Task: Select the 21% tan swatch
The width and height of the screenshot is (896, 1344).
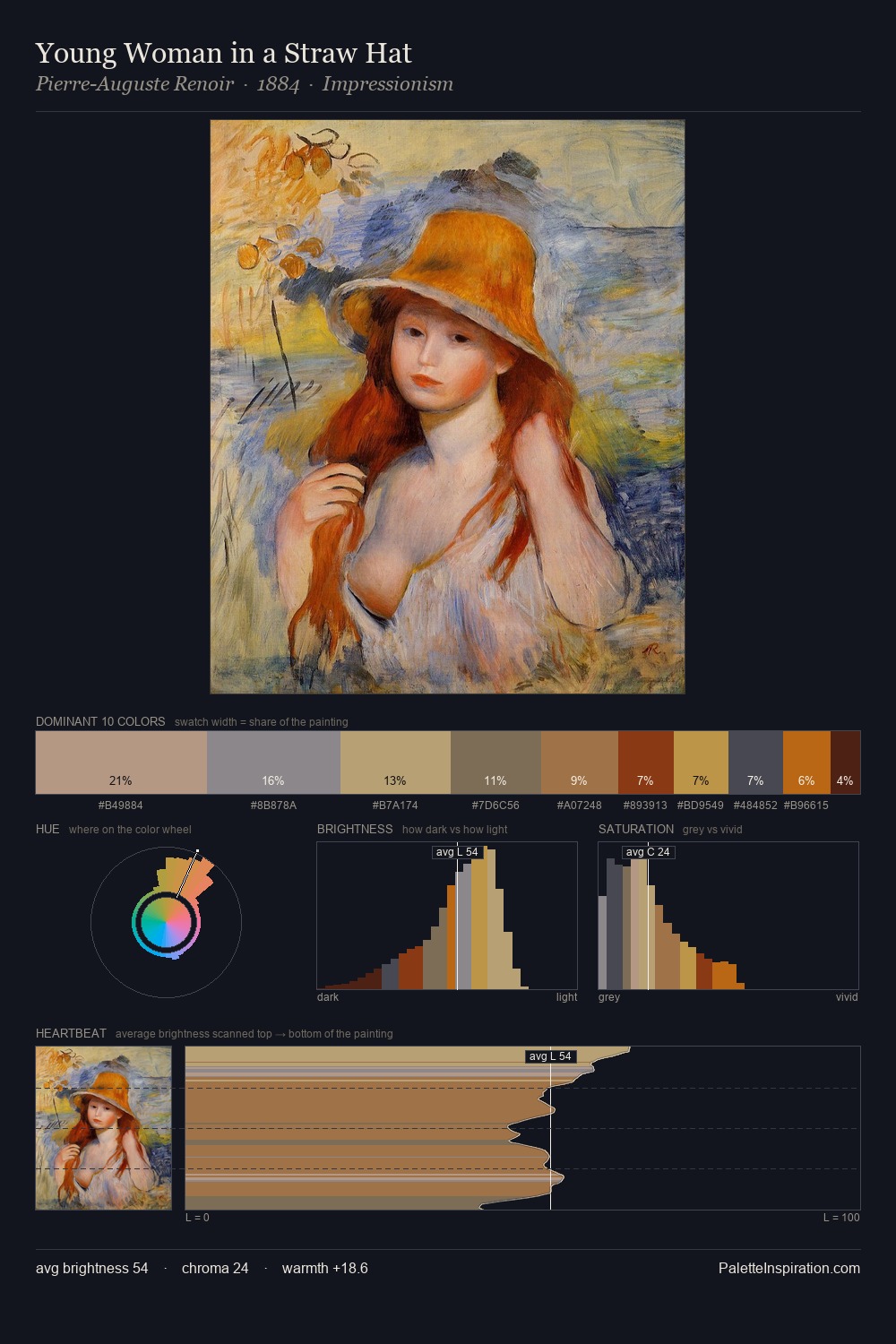Action: [x=121, y=762]
